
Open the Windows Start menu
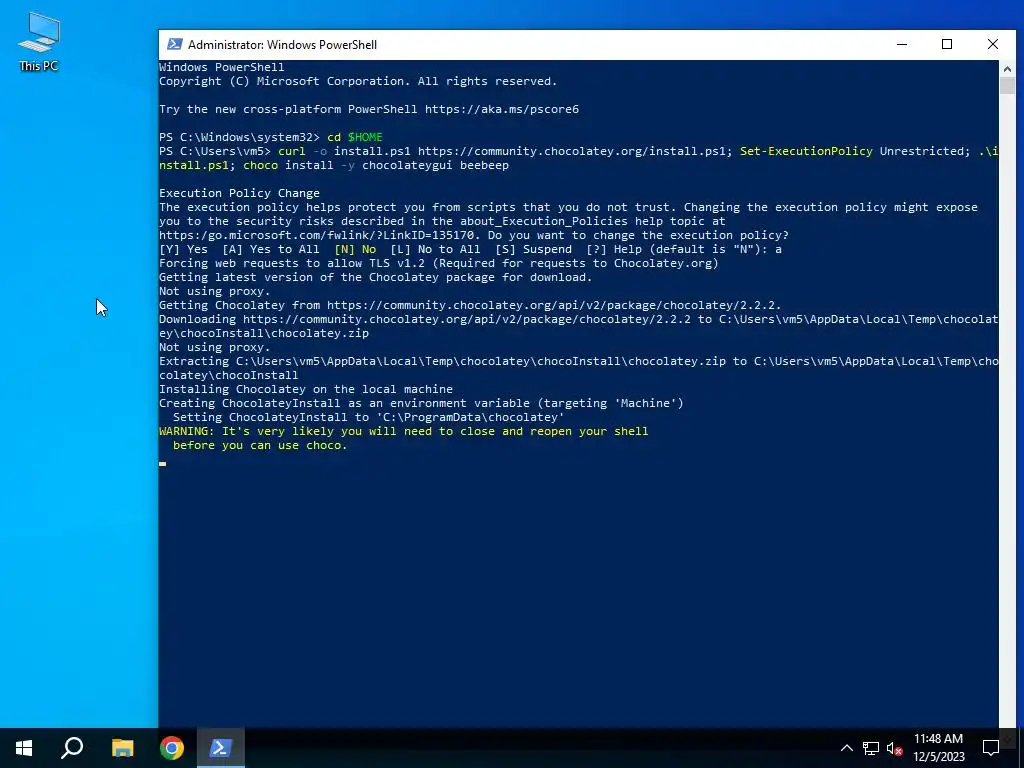point(24,748)
